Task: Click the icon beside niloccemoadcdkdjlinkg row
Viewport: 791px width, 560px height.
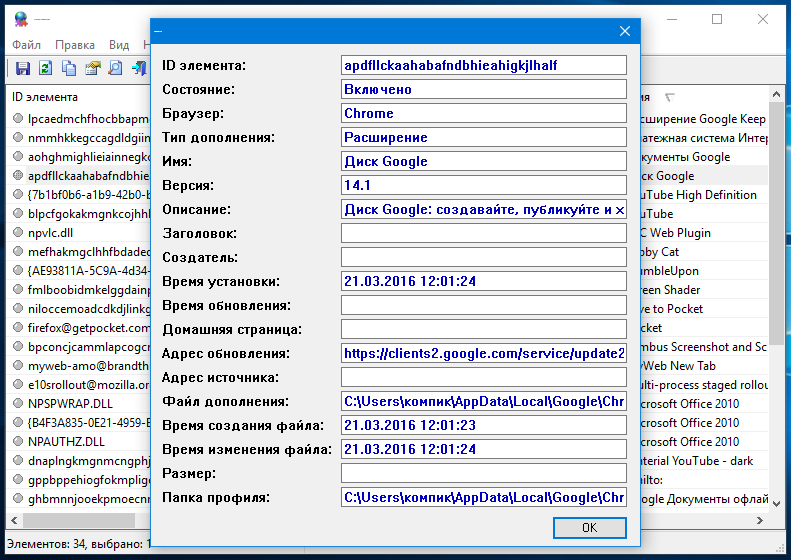Action: click(18, 308)
